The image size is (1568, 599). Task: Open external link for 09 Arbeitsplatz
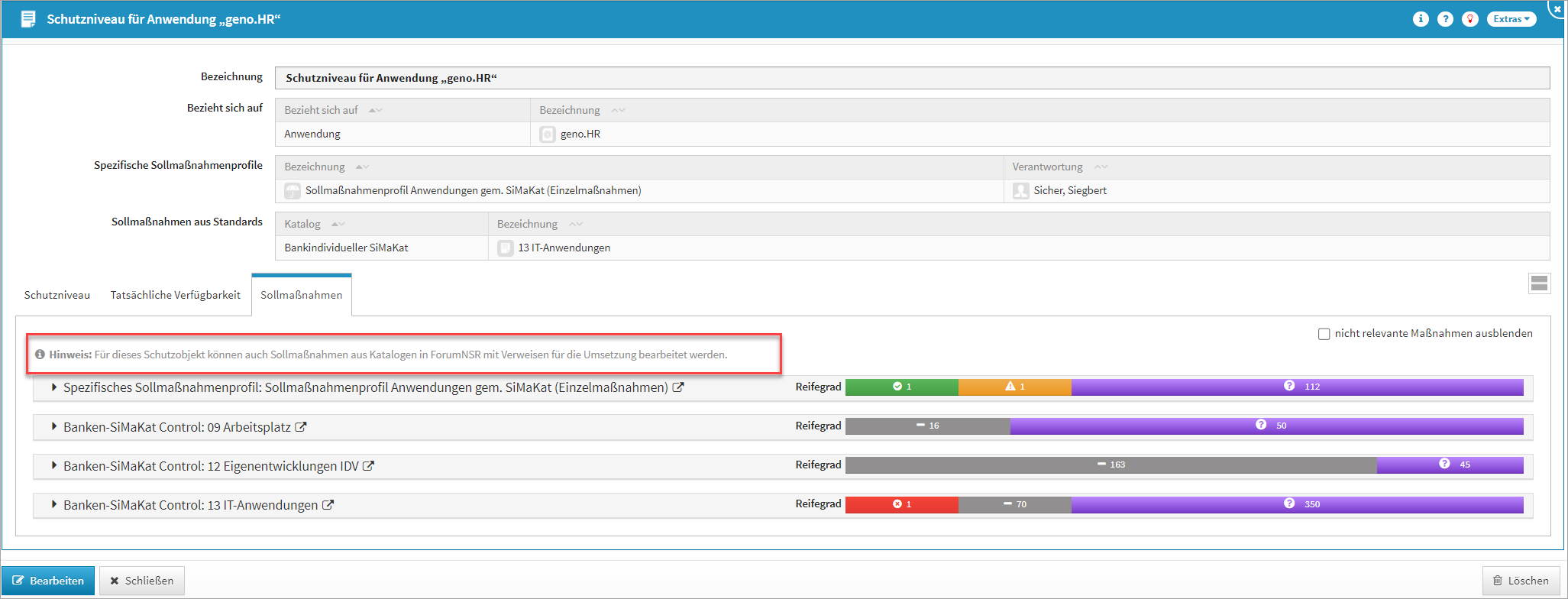coord(301,427)
